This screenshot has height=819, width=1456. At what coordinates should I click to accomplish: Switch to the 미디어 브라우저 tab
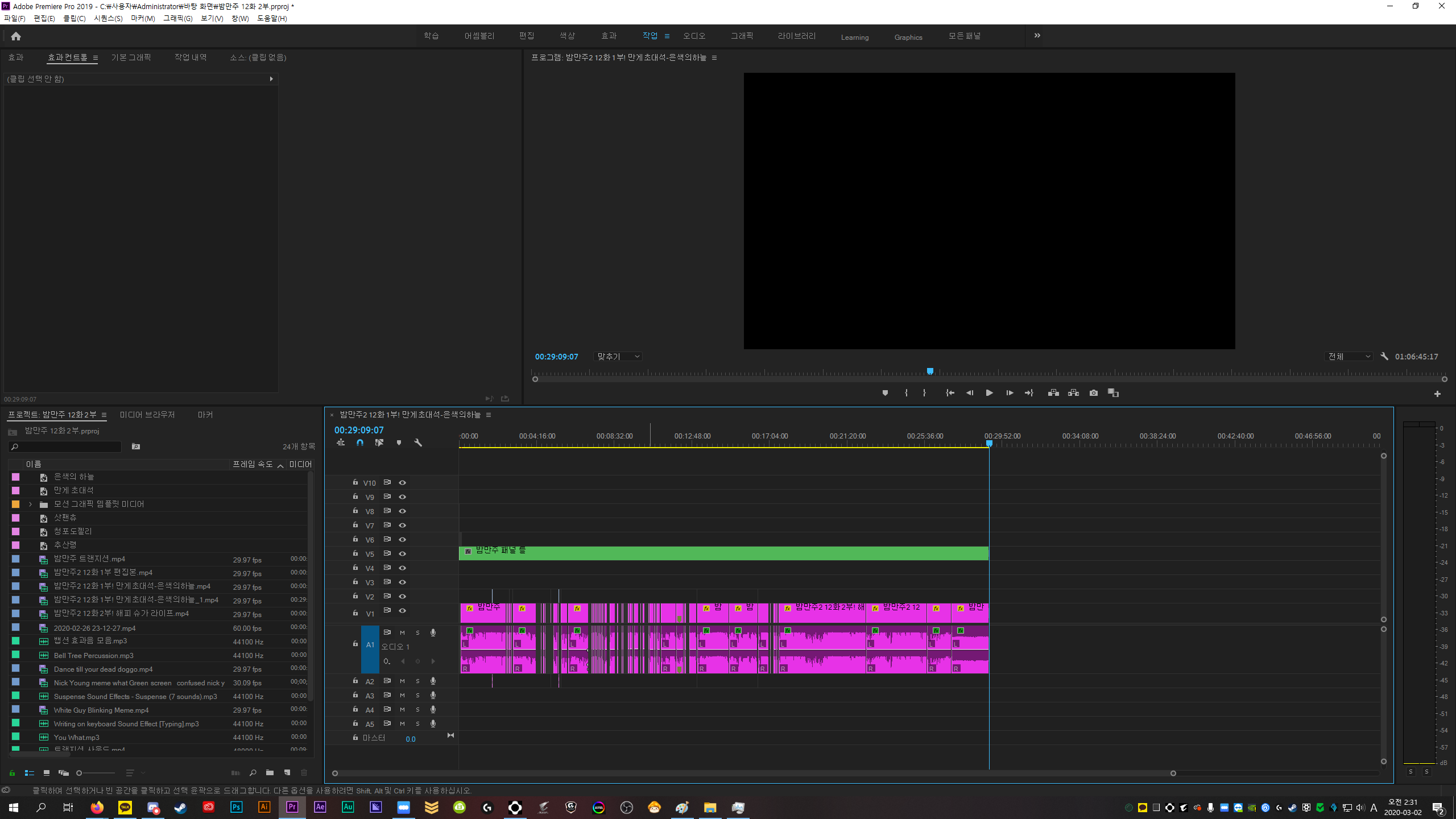(x=147, y=415)
